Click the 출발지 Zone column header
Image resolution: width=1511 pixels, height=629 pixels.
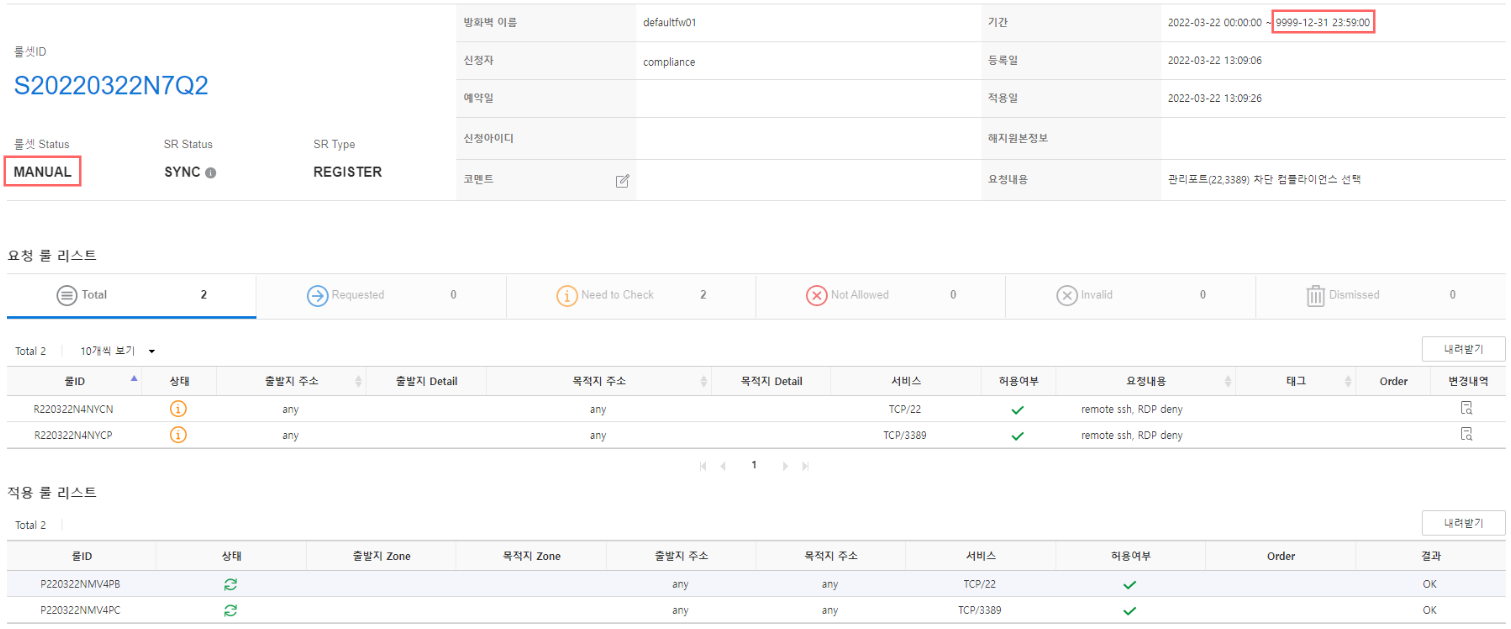(x=381, y=556)
